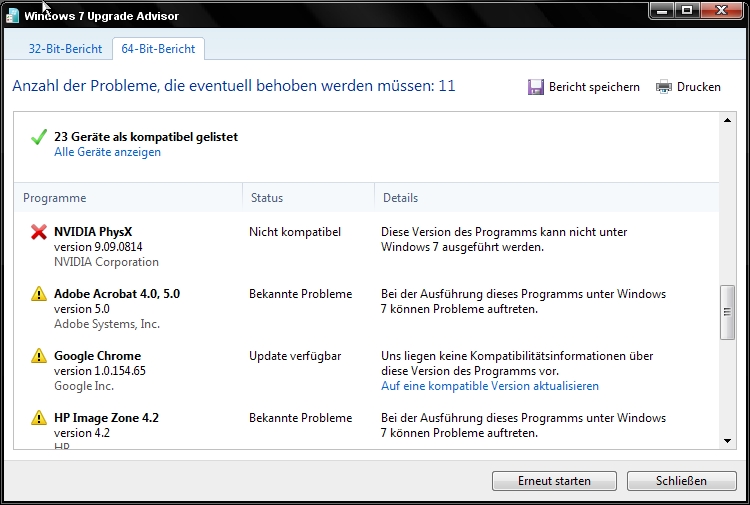Click Bekannte Probleme status for Adobe Acrobat
This screenshot has height=505, width=750.
[x=300, y=294]
